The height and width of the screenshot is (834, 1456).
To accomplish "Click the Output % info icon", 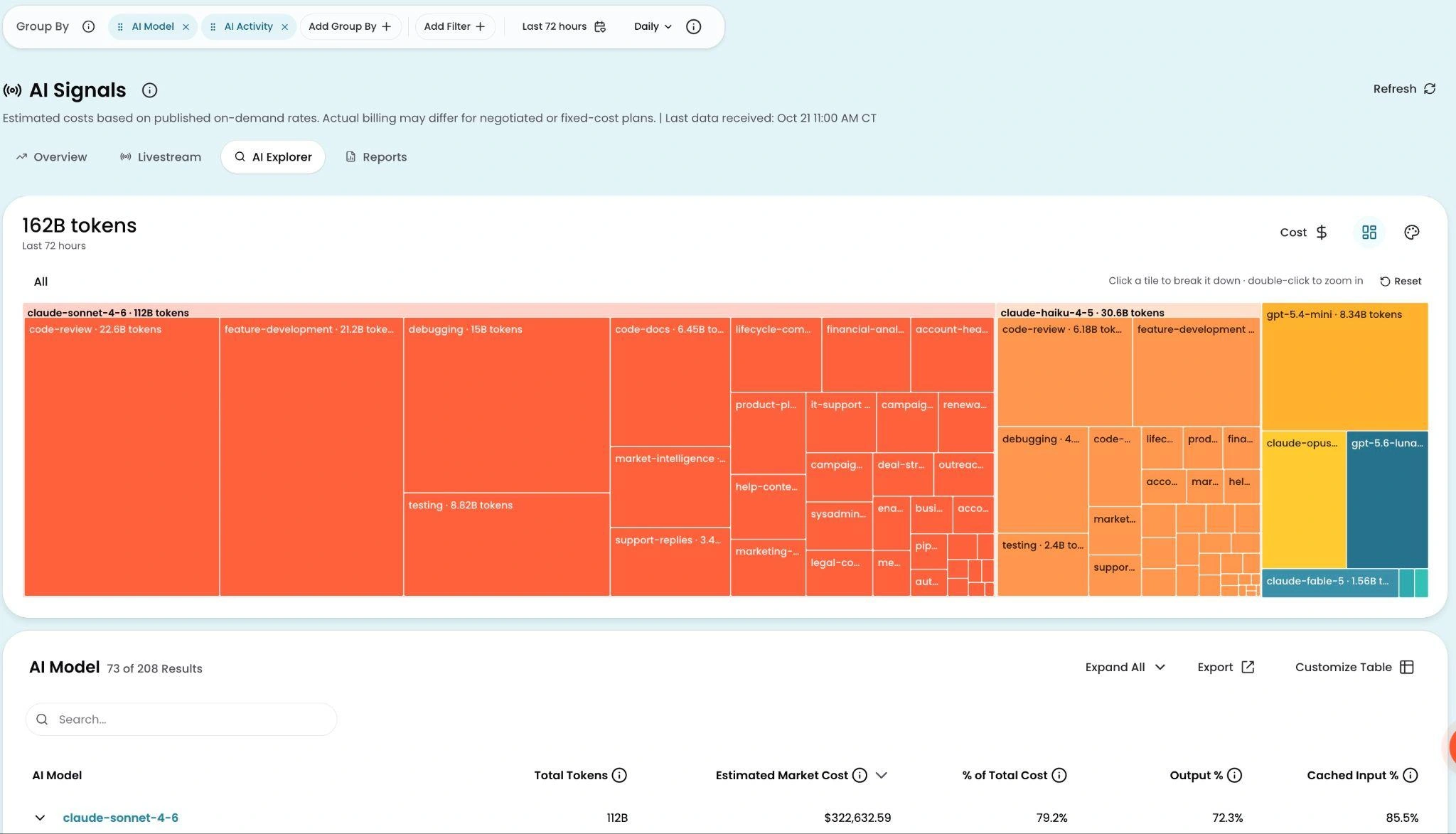I will pos(1234,776).
